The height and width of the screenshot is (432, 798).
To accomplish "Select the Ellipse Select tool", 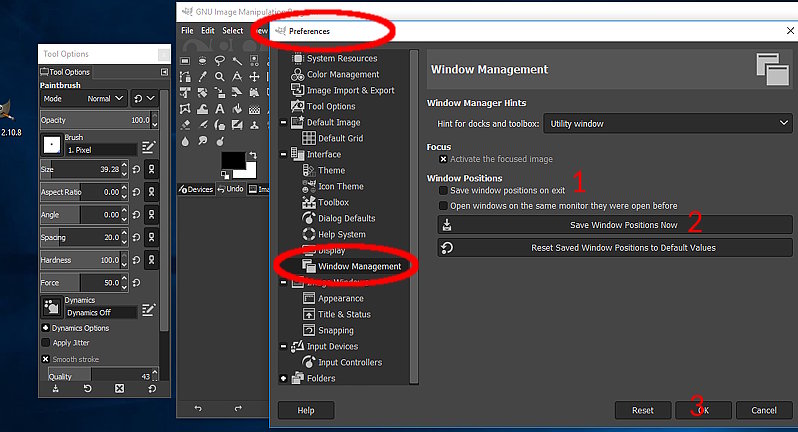I will [x=204, y=59].
